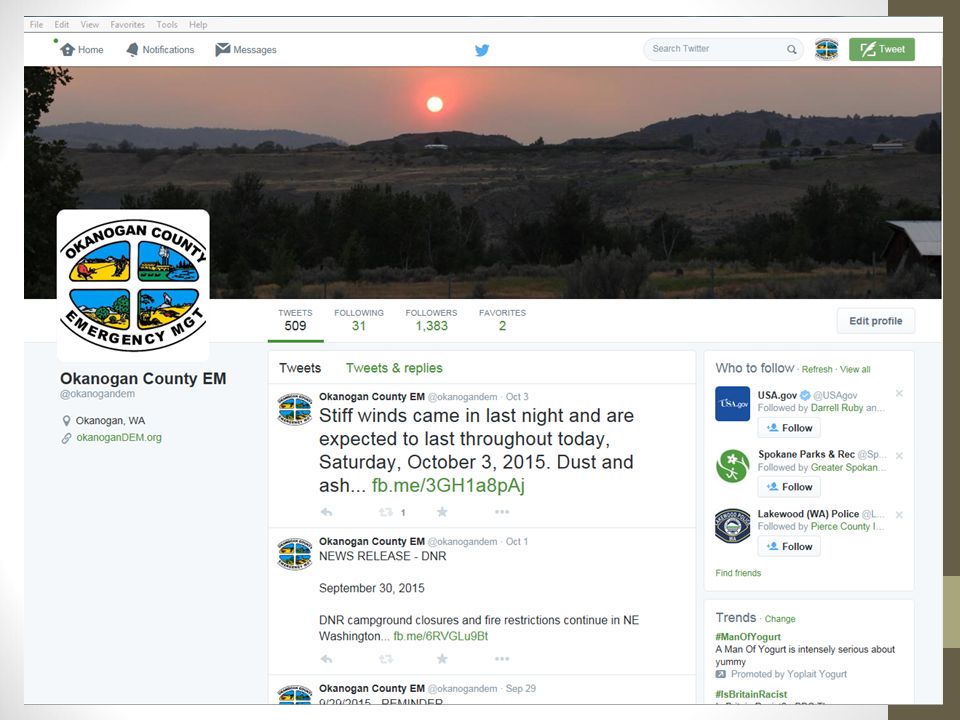Open the #IsBritainRacist trend
Viewport: 960px width, 720px height.
coord(751,694)
